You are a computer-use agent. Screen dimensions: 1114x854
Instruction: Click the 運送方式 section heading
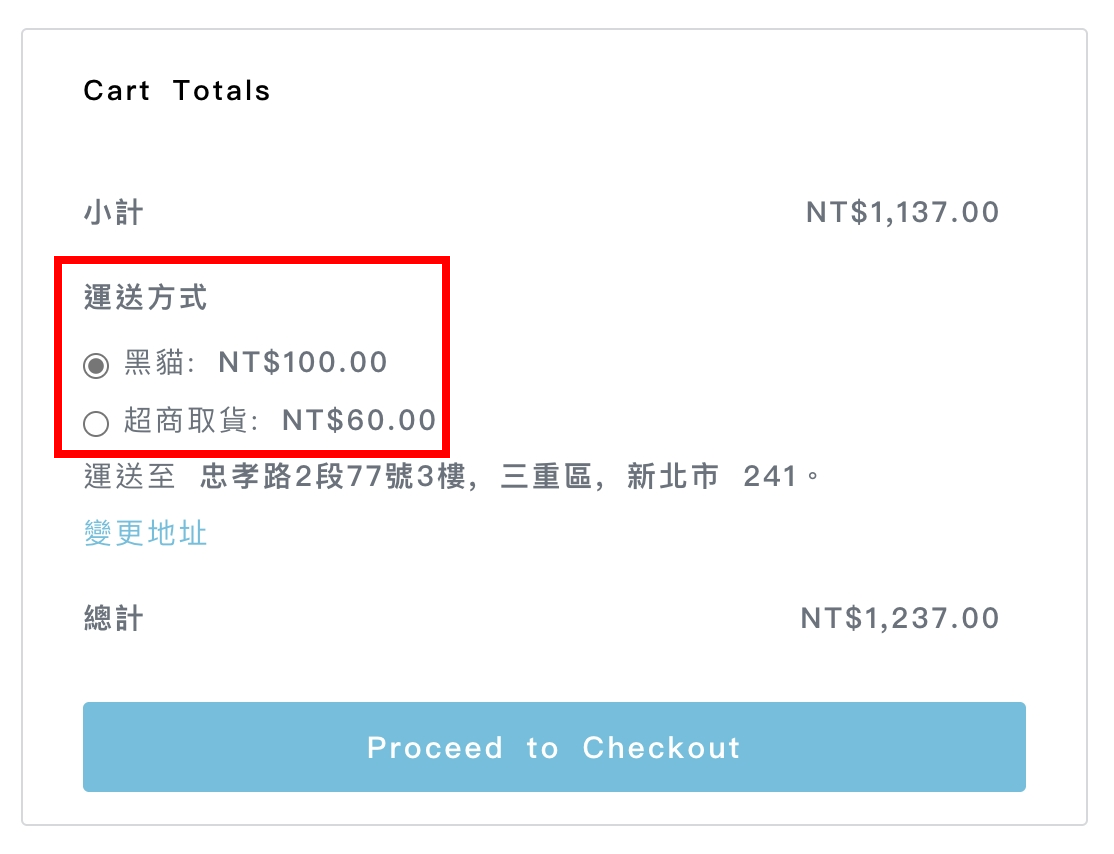click(145, 298)
